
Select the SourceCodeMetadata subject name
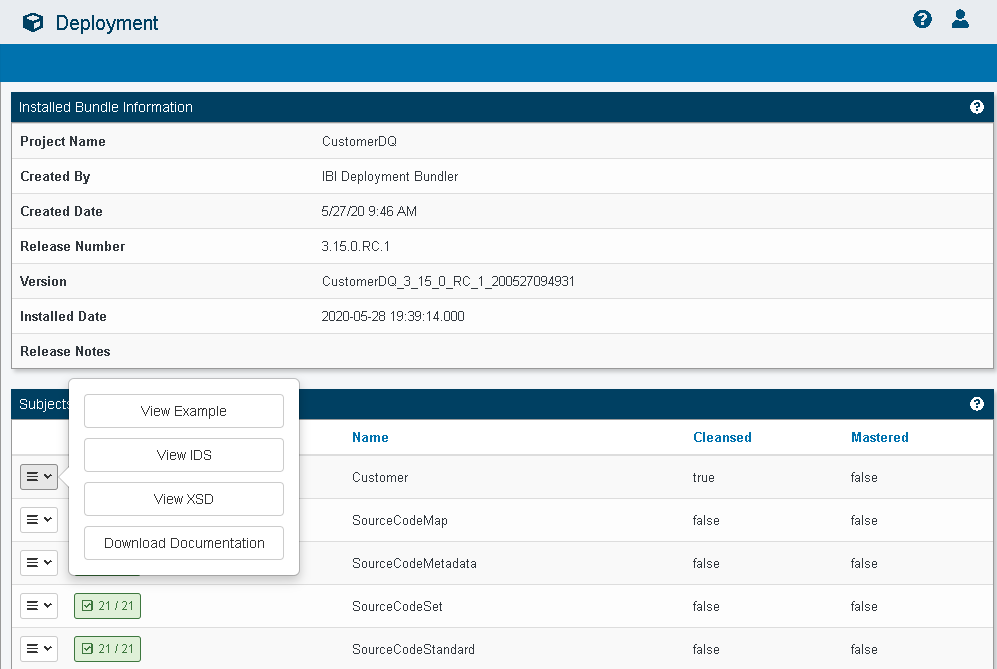pos(415,563)
